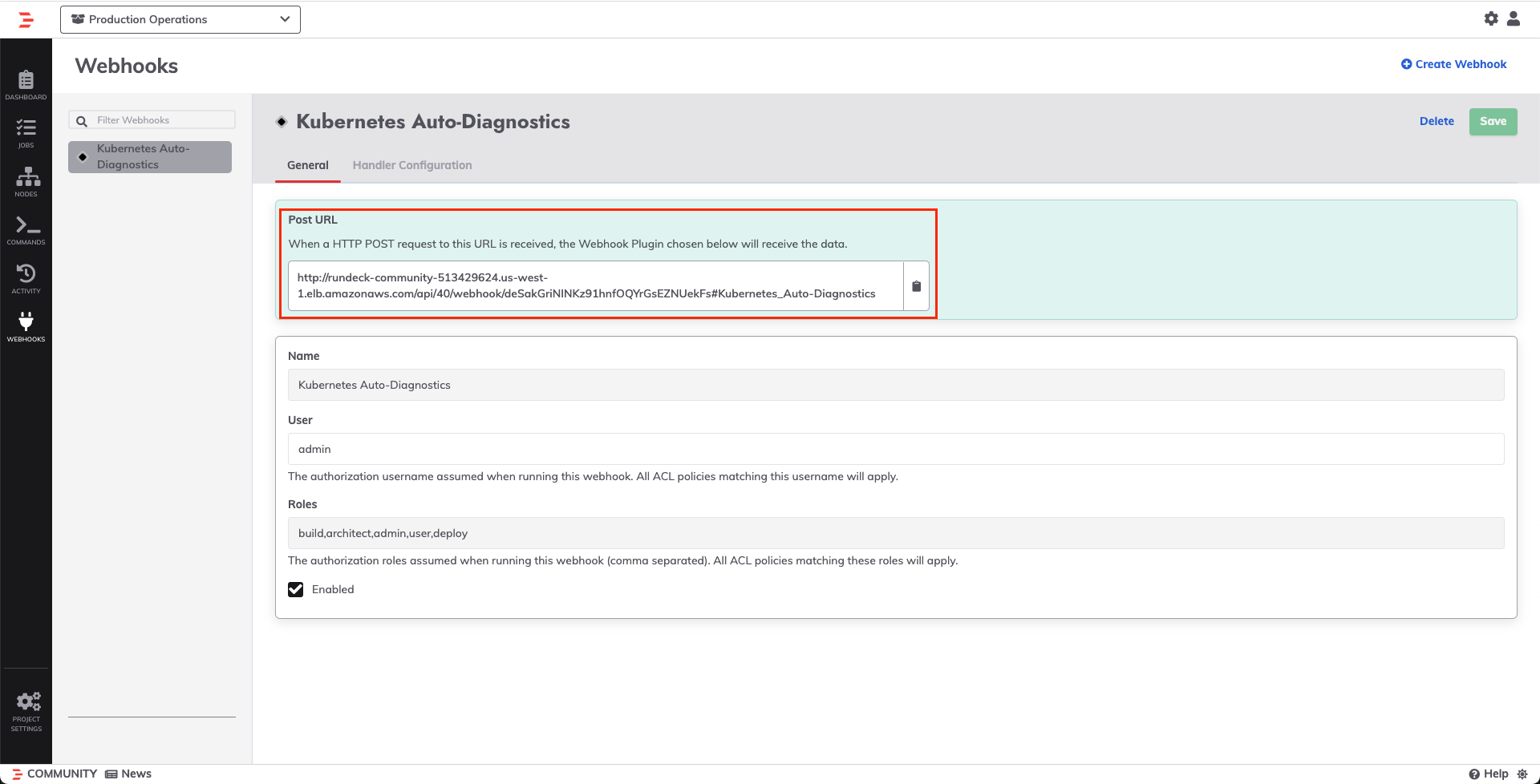Click the News icon in footer

tap(111, 774)
